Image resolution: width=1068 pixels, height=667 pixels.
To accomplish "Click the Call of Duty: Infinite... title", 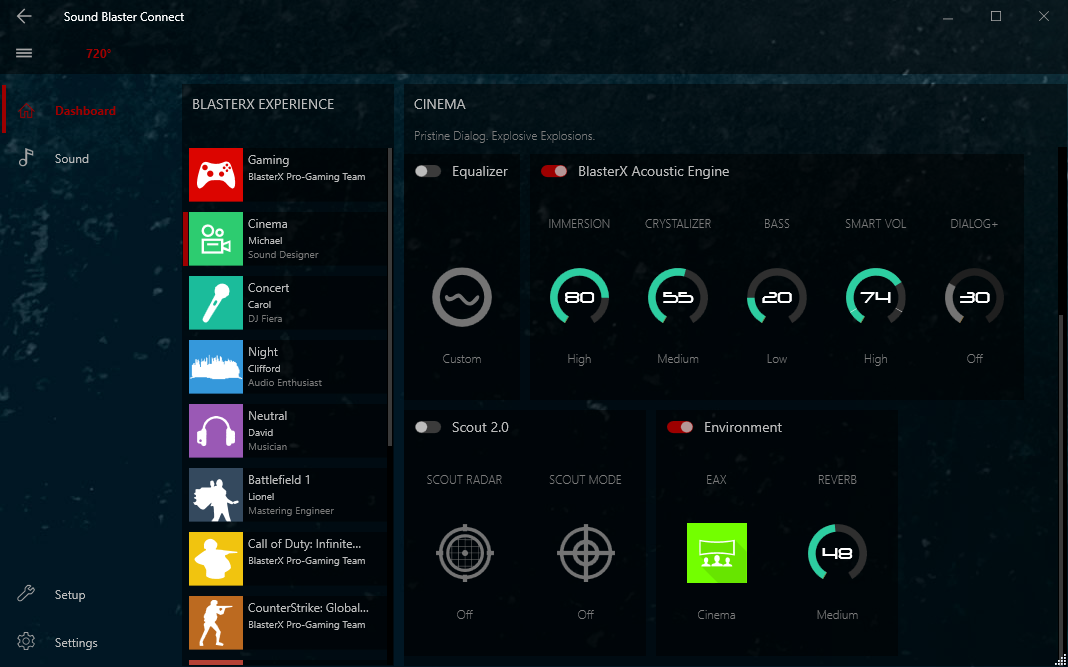I will point(304,544).
